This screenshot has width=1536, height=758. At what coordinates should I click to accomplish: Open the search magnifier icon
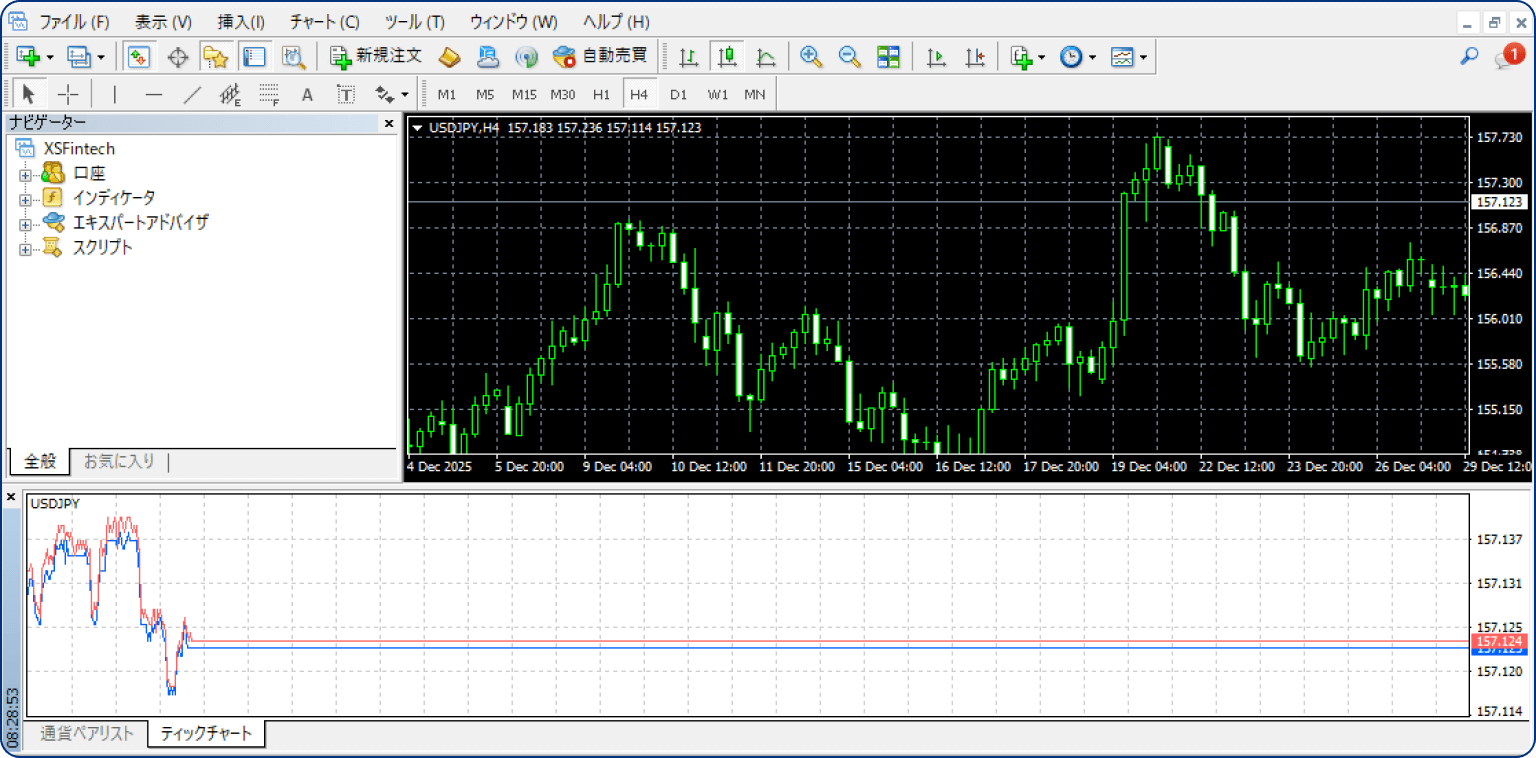(x=1469, y=57)
